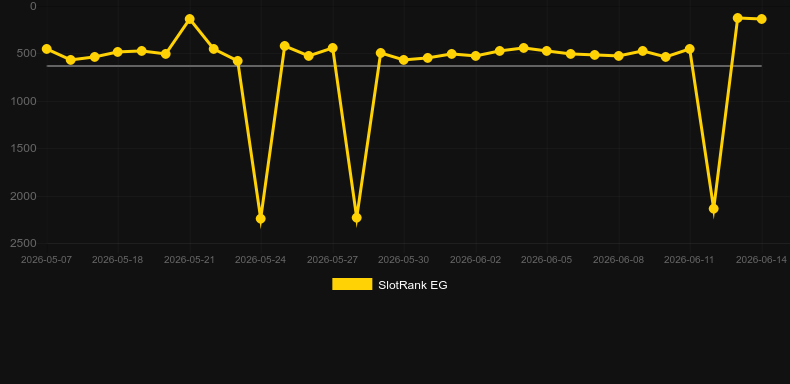Select the dip point just after 2026-05-27
Screen dimensions: 790x384
(x=356, y=218)
